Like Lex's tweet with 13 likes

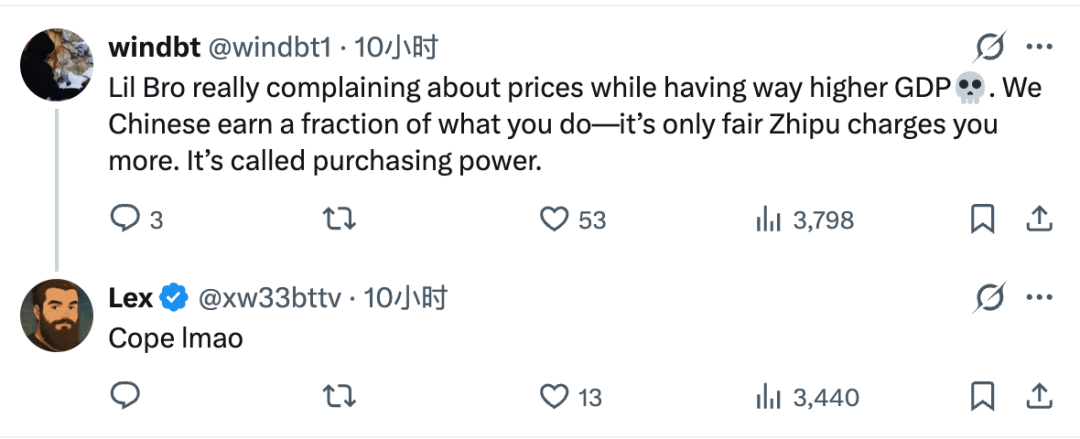(554, 396)
